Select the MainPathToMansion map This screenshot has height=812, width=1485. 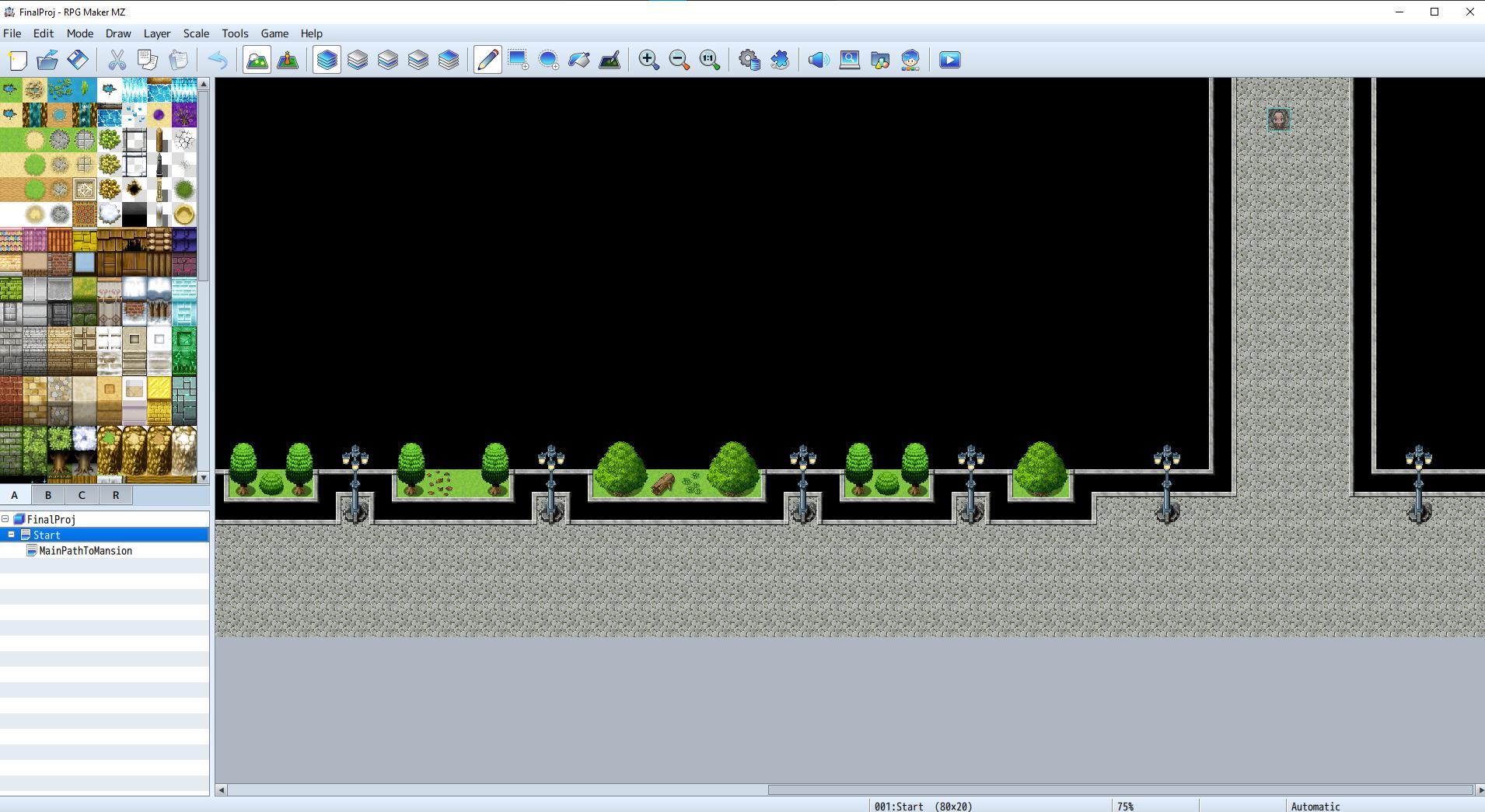(86, 551)
